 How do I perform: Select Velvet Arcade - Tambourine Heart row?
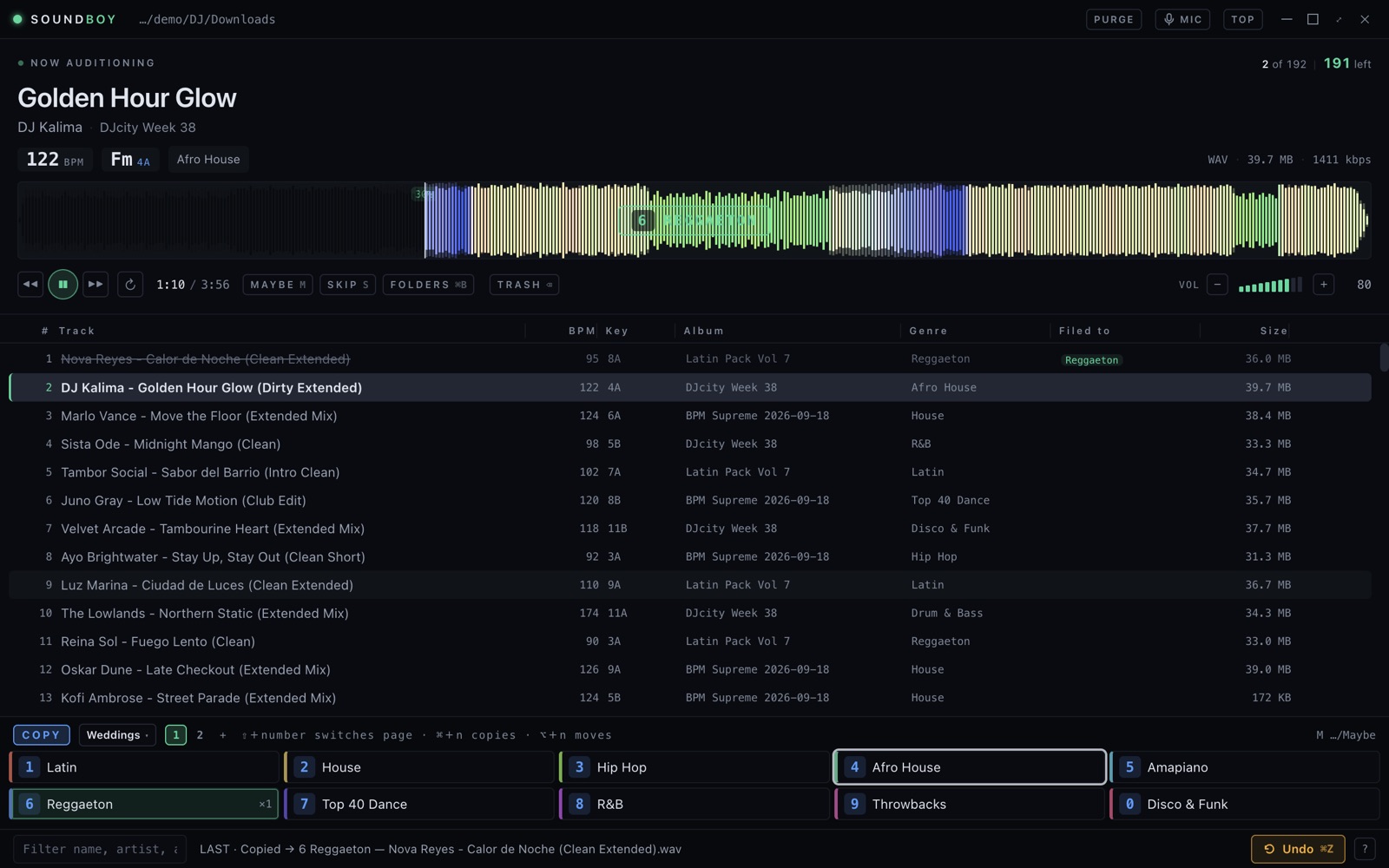point(690,529)
